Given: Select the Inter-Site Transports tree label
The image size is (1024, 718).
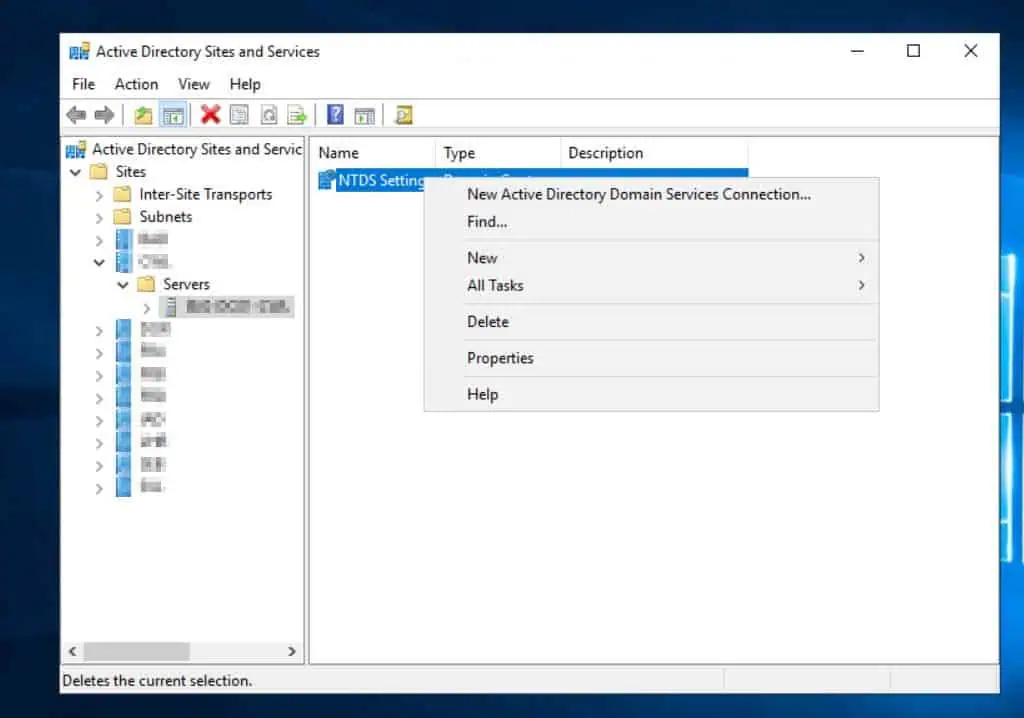Looking at the screenshot, I should [206, 194].
